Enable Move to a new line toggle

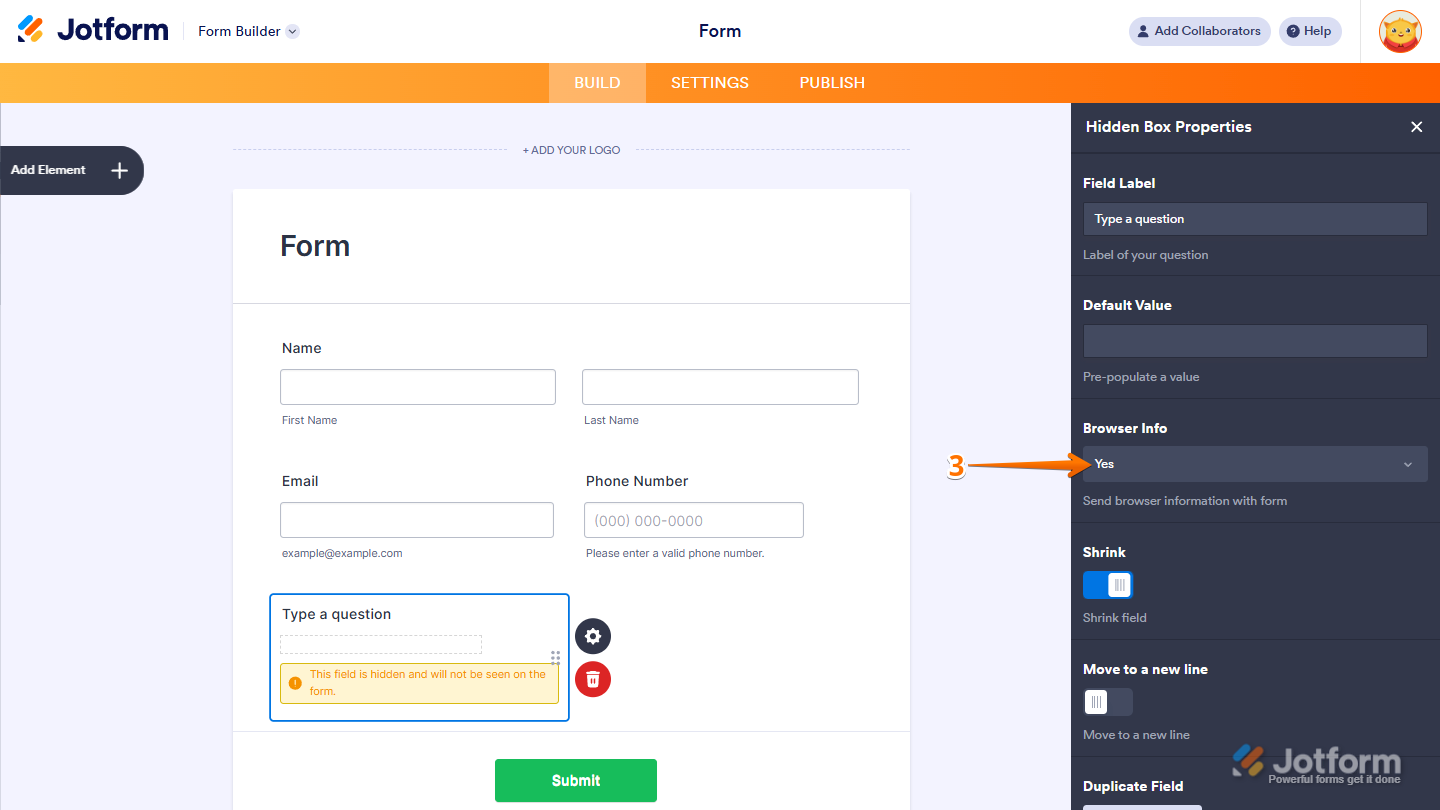pyautogui.click(x=1108, y=702)
